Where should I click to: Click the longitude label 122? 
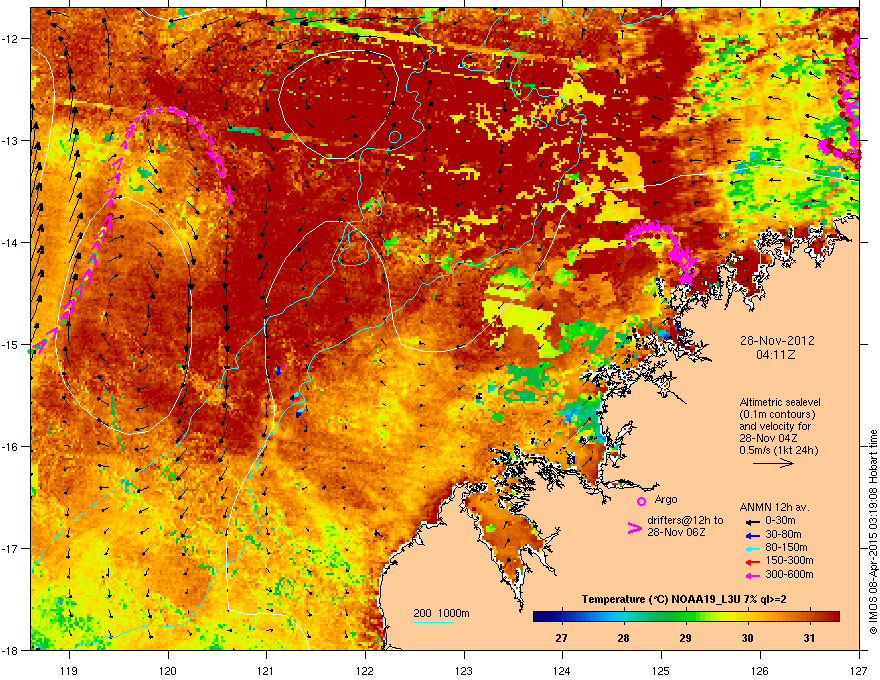(x=365, y=670)
